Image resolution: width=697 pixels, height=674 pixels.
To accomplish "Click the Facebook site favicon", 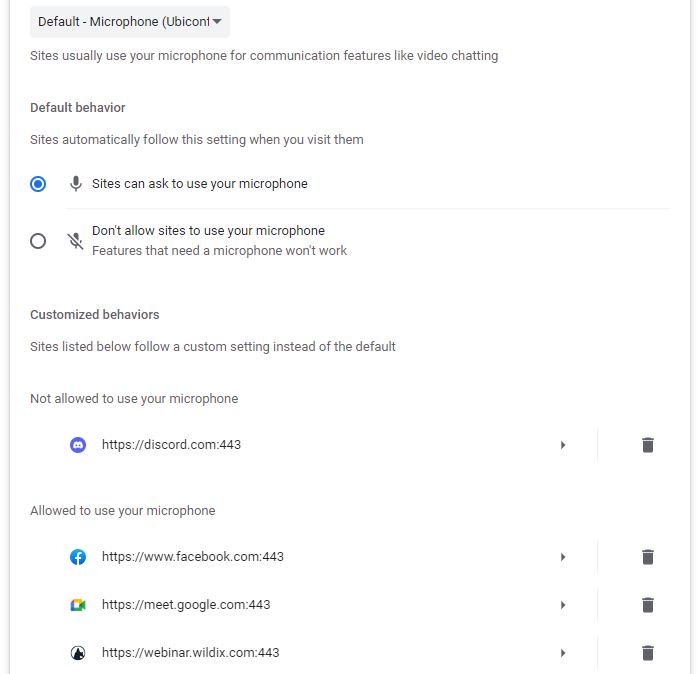I will coord(78,557).
